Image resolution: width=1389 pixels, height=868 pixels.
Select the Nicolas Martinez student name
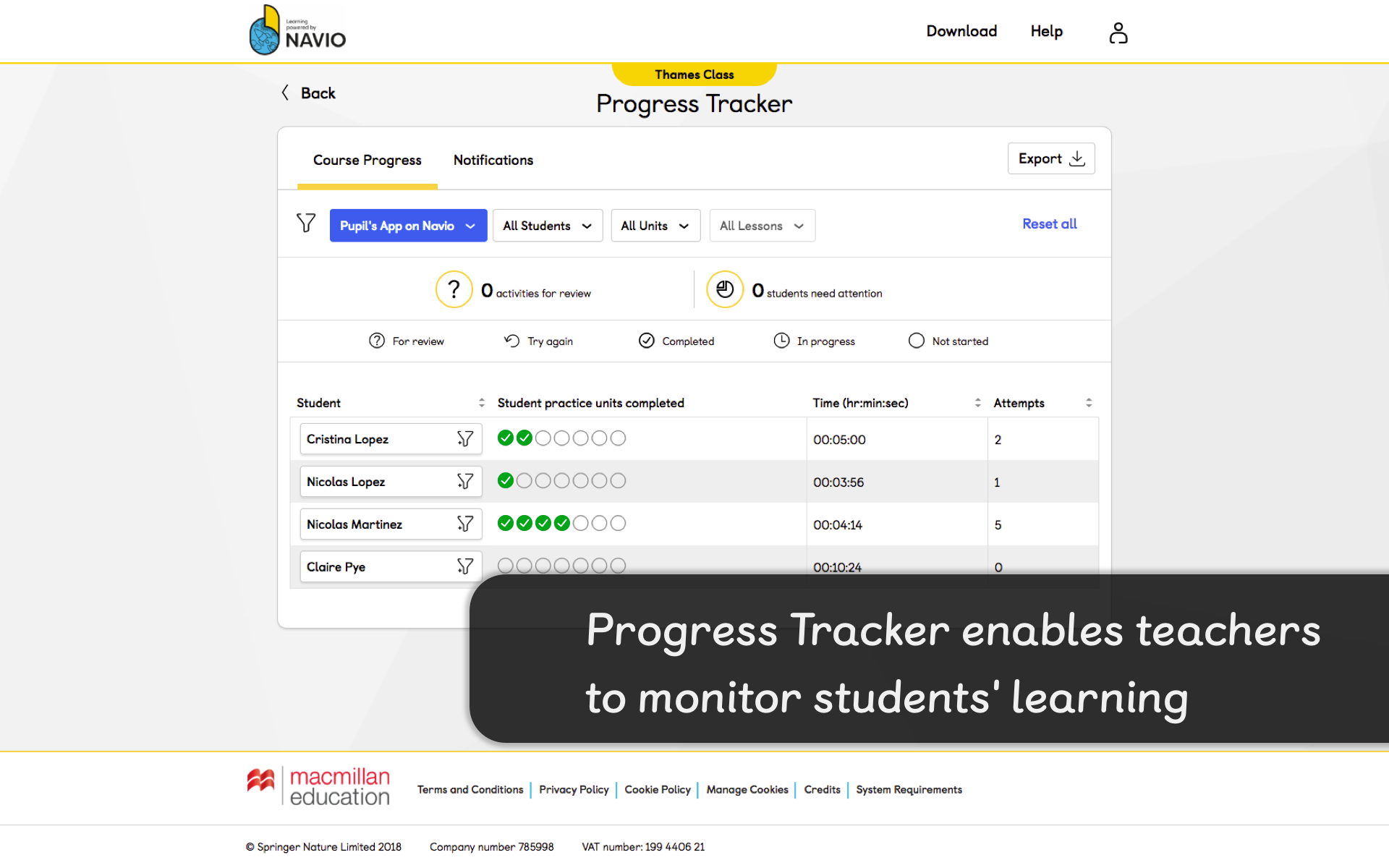coord(354,524)
